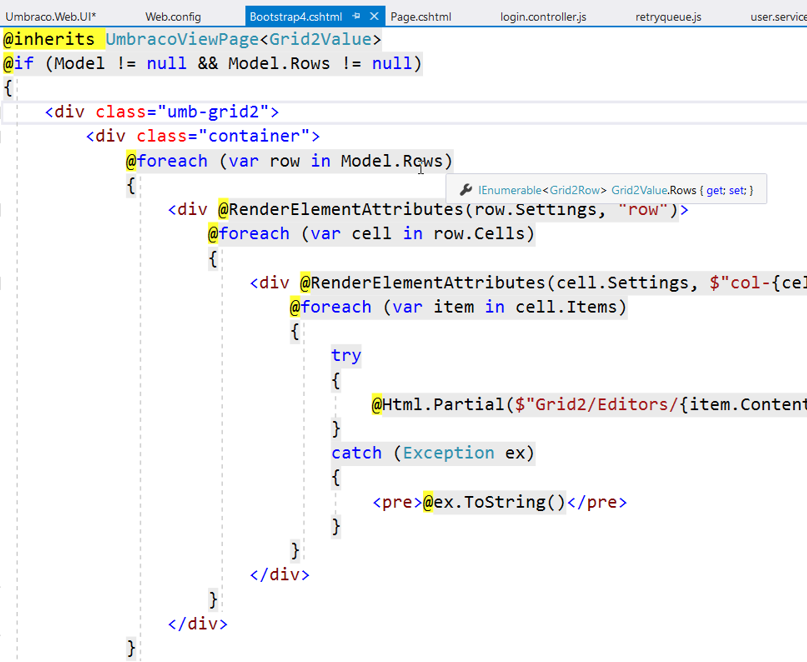The height and width of the screenshot is (662, 807).
Task: Click Model.Rows in the foreach statement
Action: pyautogui.click(x=392, y=161)
